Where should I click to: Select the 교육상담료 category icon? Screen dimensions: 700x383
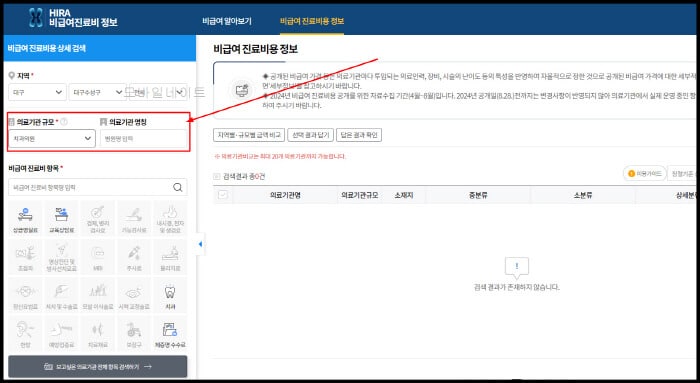[x=62, y=219]
